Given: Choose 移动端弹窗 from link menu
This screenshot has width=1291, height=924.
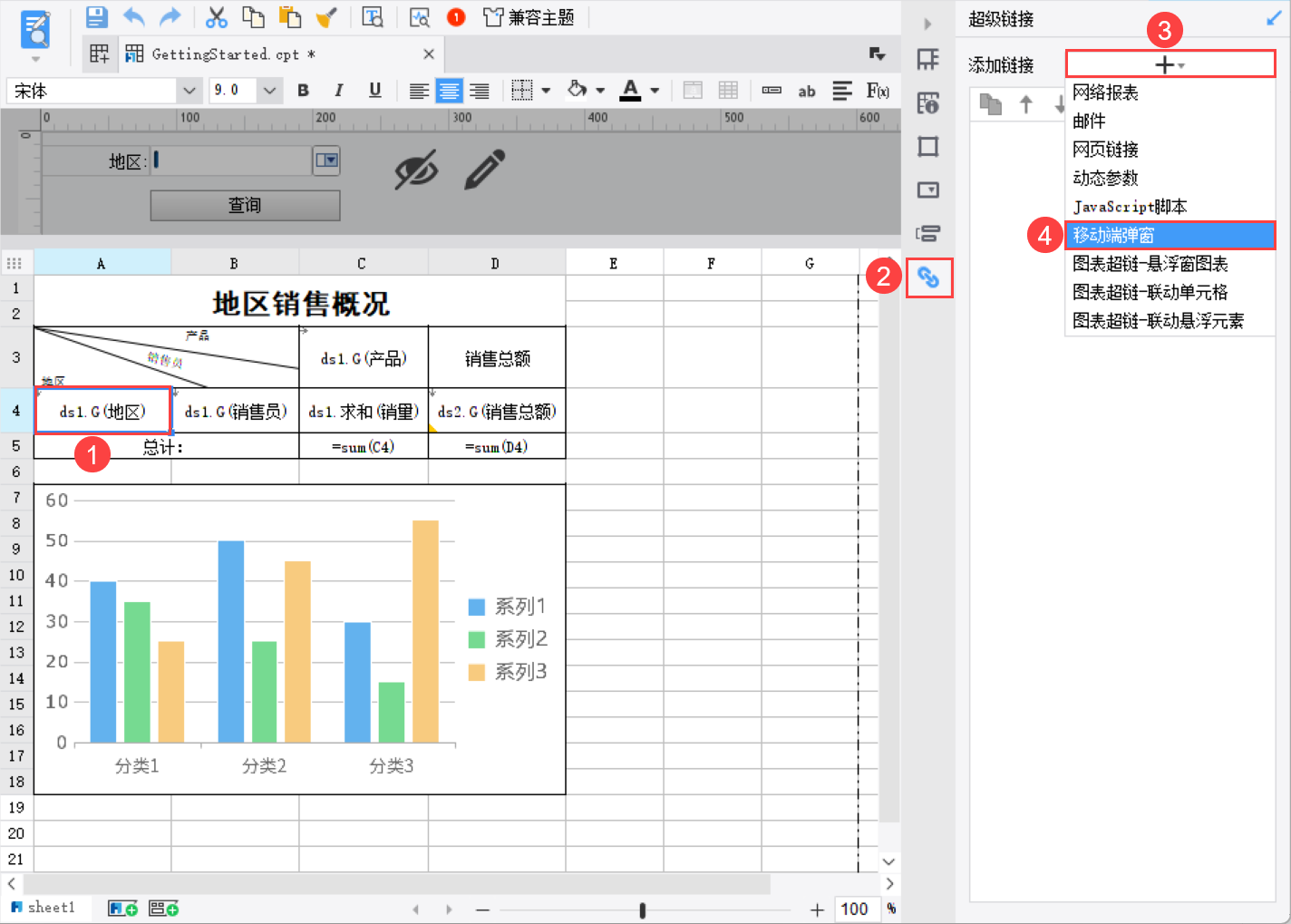Looking at the screenshot, I should point(1170,235).
